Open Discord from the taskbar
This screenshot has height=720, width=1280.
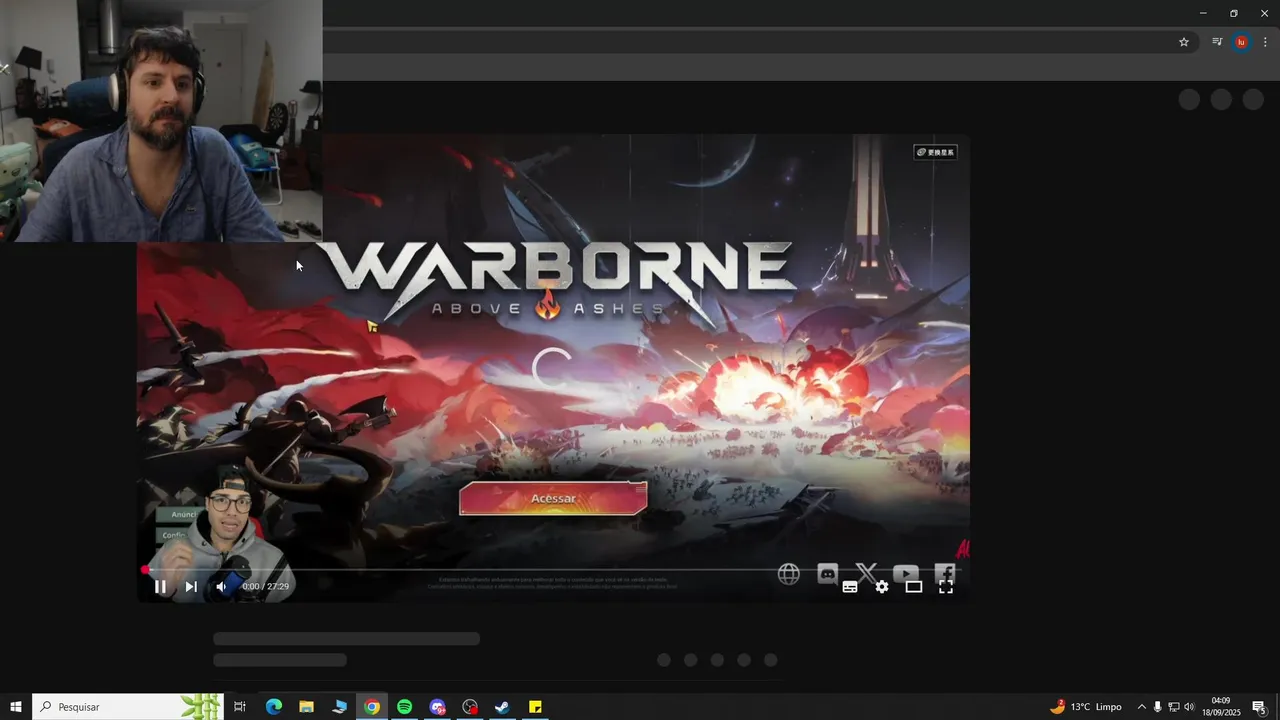click(x=437, y=707)
